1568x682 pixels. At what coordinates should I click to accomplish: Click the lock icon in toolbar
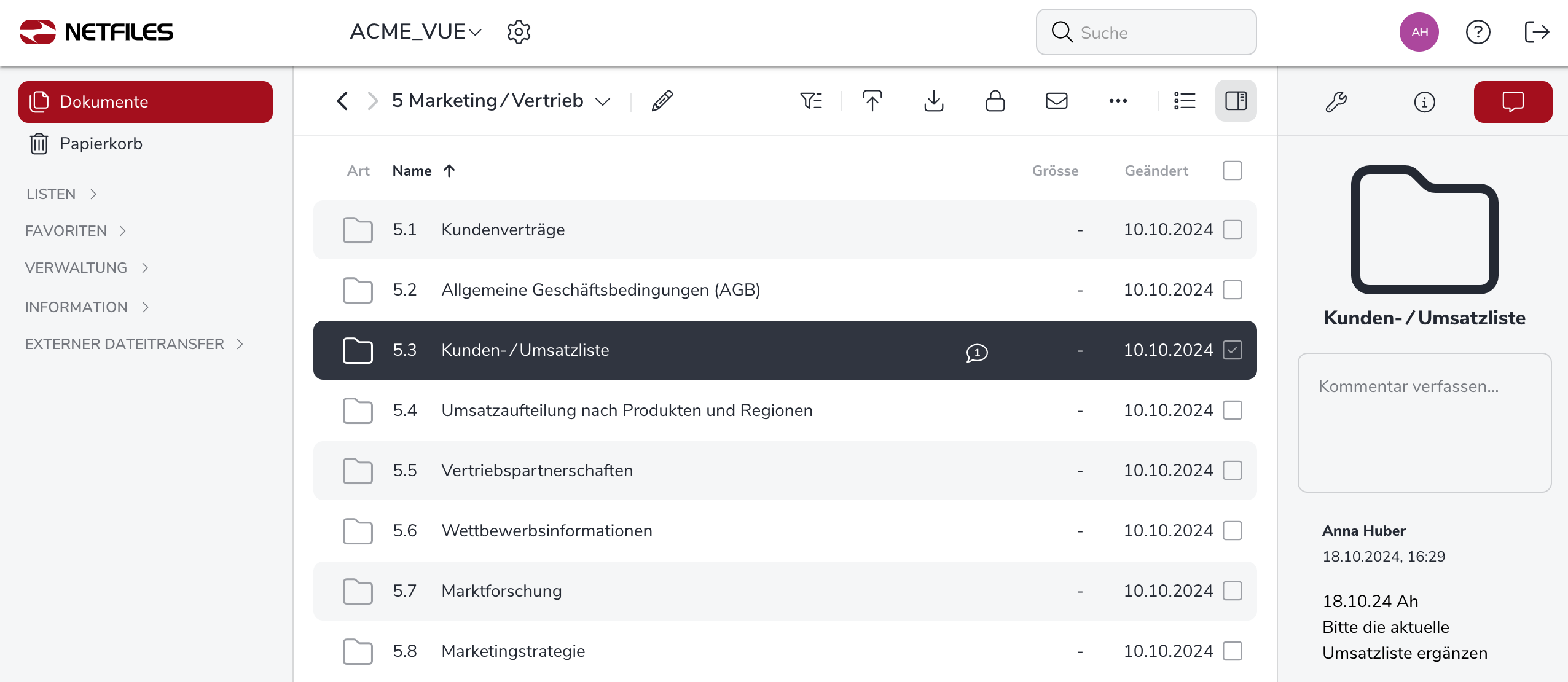coord(995,101)
